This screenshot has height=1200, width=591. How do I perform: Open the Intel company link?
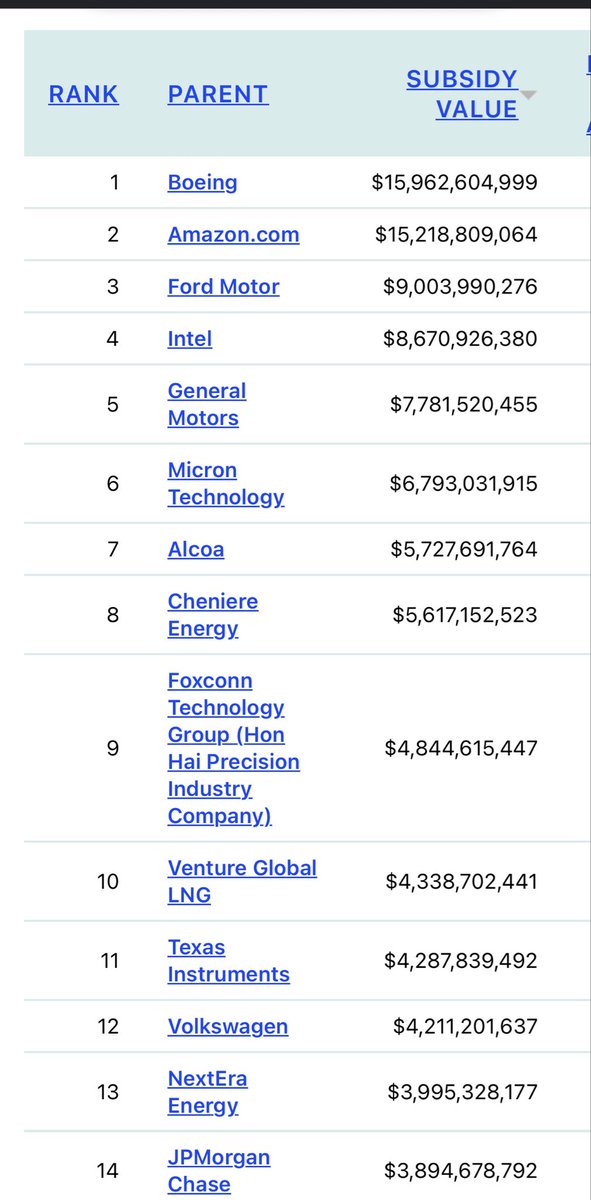pos(190,339)
